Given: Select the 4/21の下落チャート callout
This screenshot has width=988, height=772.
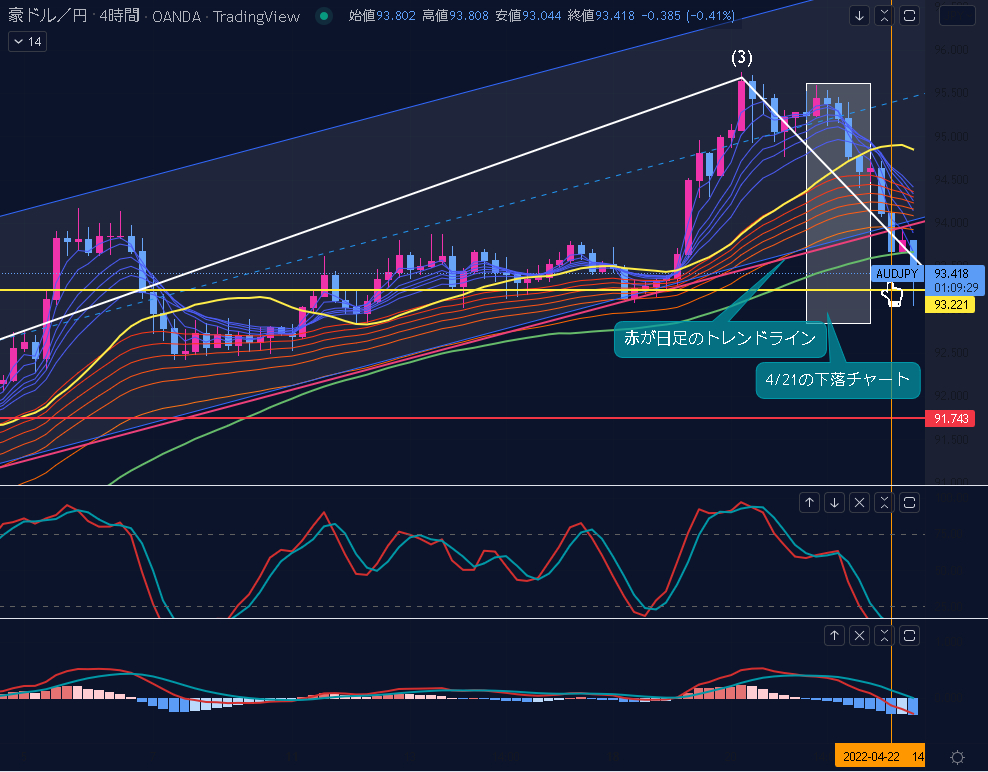Looking at the screenshot, I should pos(837,380).
